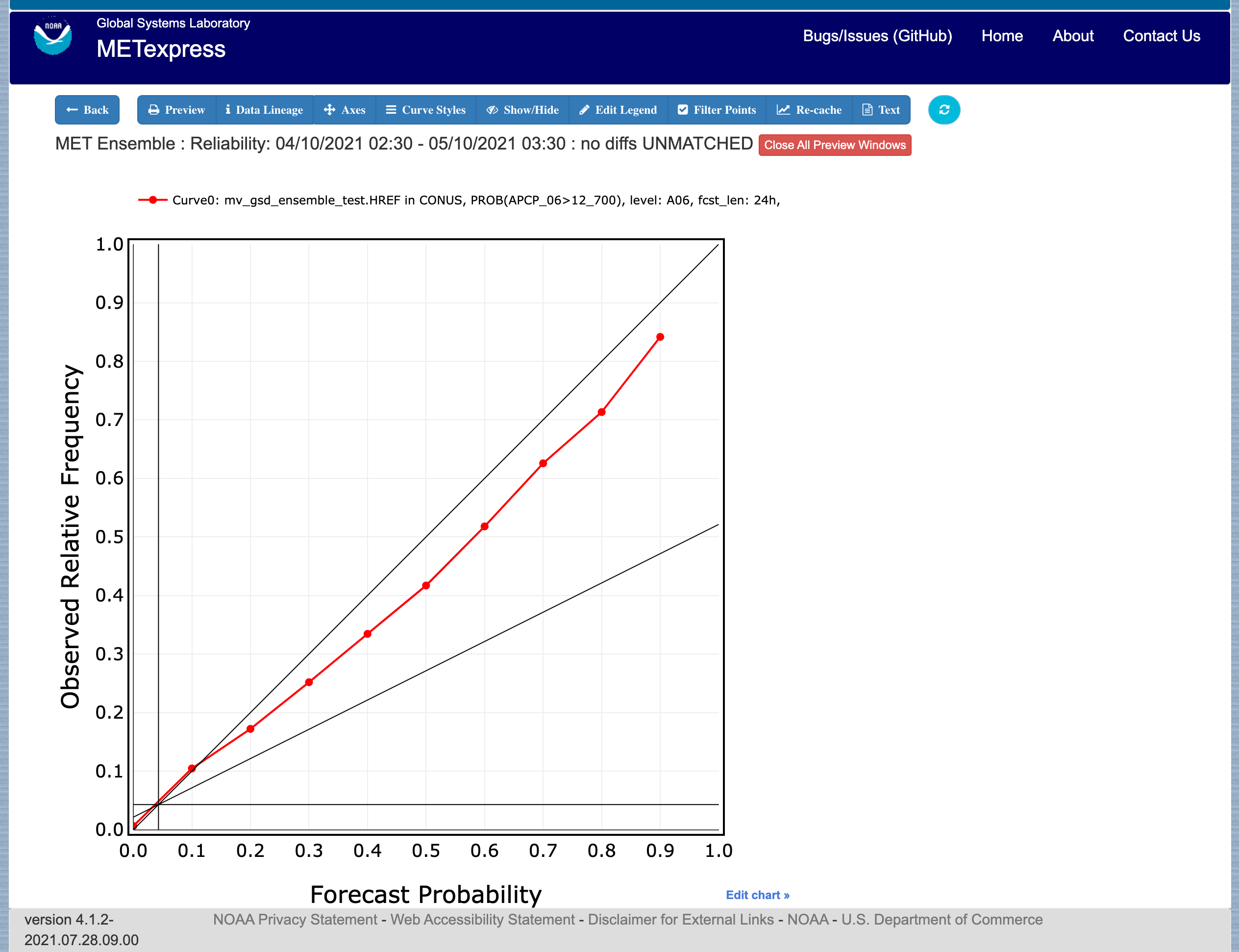Click the data point at forecast 0.5
Screen dimensions: 1239x952
click(x=426, y=585)
